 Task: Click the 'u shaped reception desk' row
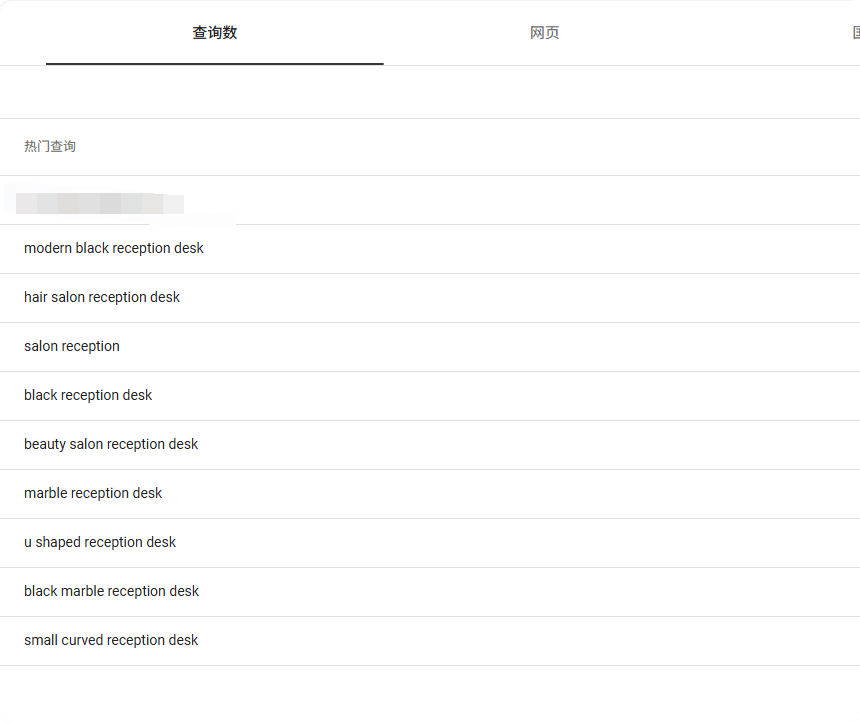tap(100, 542)
